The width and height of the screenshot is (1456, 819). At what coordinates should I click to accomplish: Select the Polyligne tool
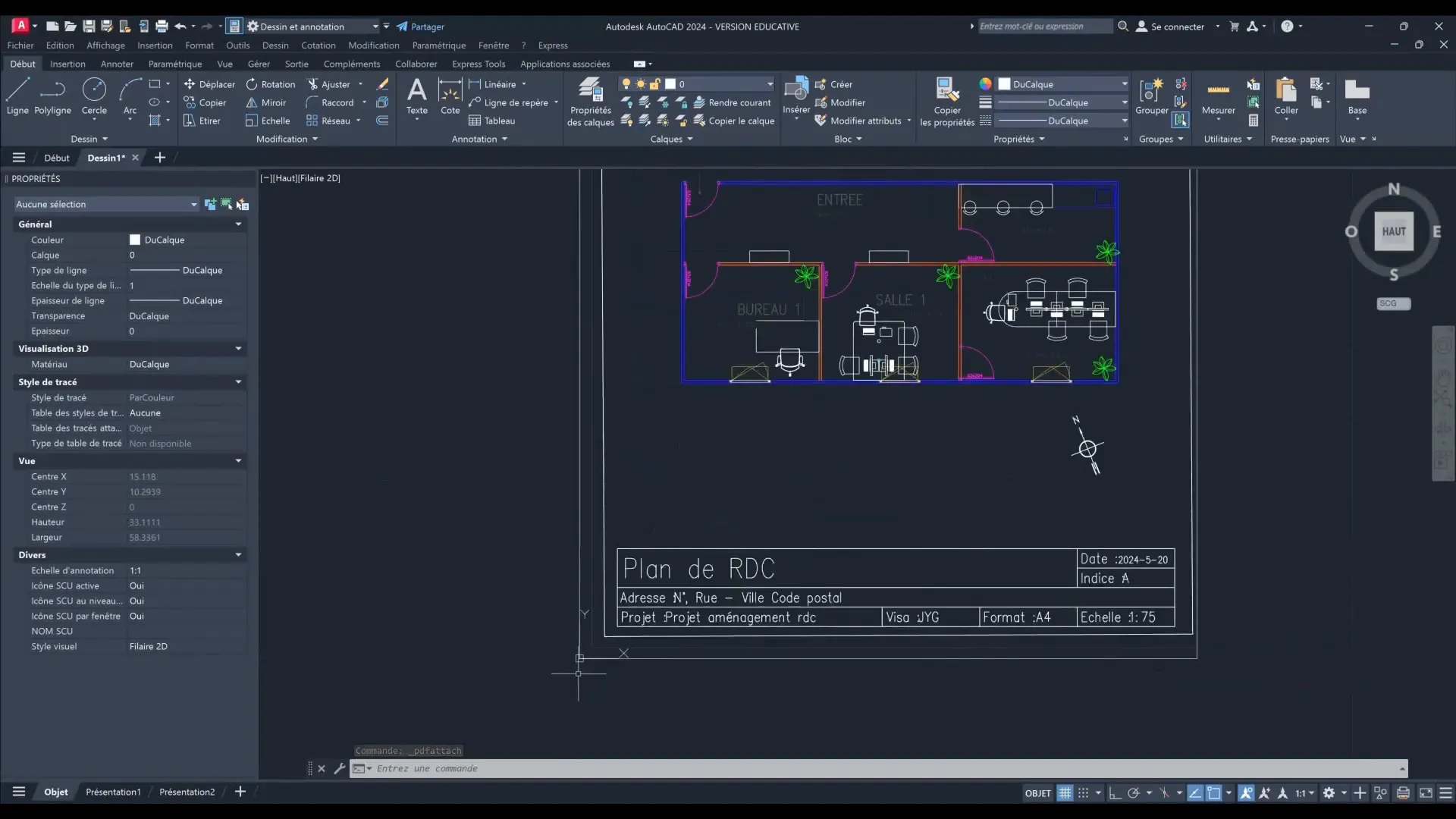pos(52,96)
